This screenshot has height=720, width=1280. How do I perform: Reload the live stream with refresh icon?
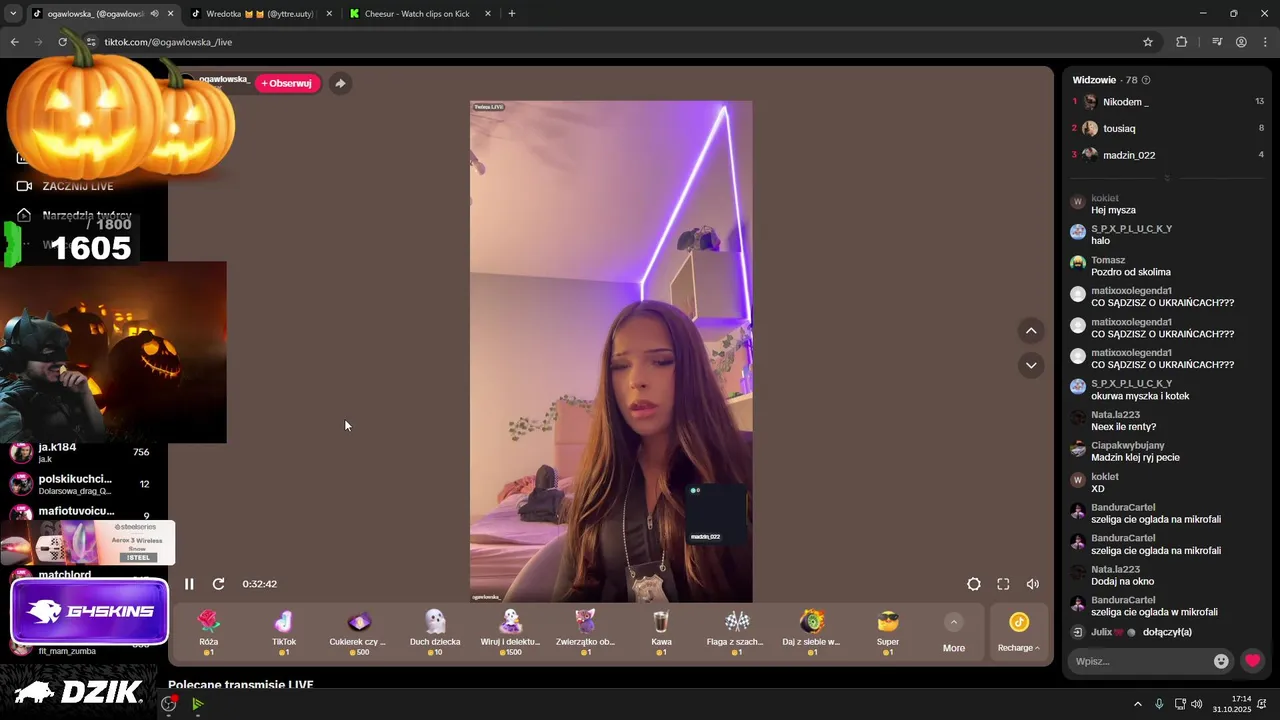(x=218, y=584)
